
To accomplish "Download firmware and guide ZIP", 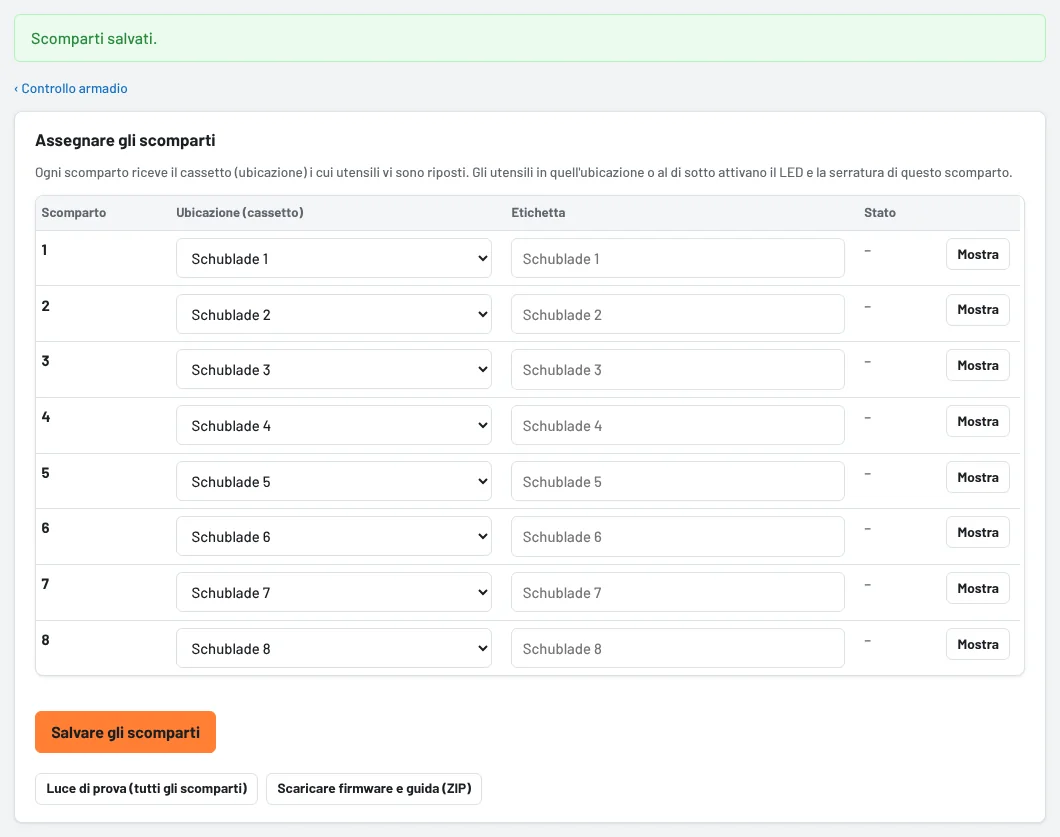I will click(x=374, y=789).
